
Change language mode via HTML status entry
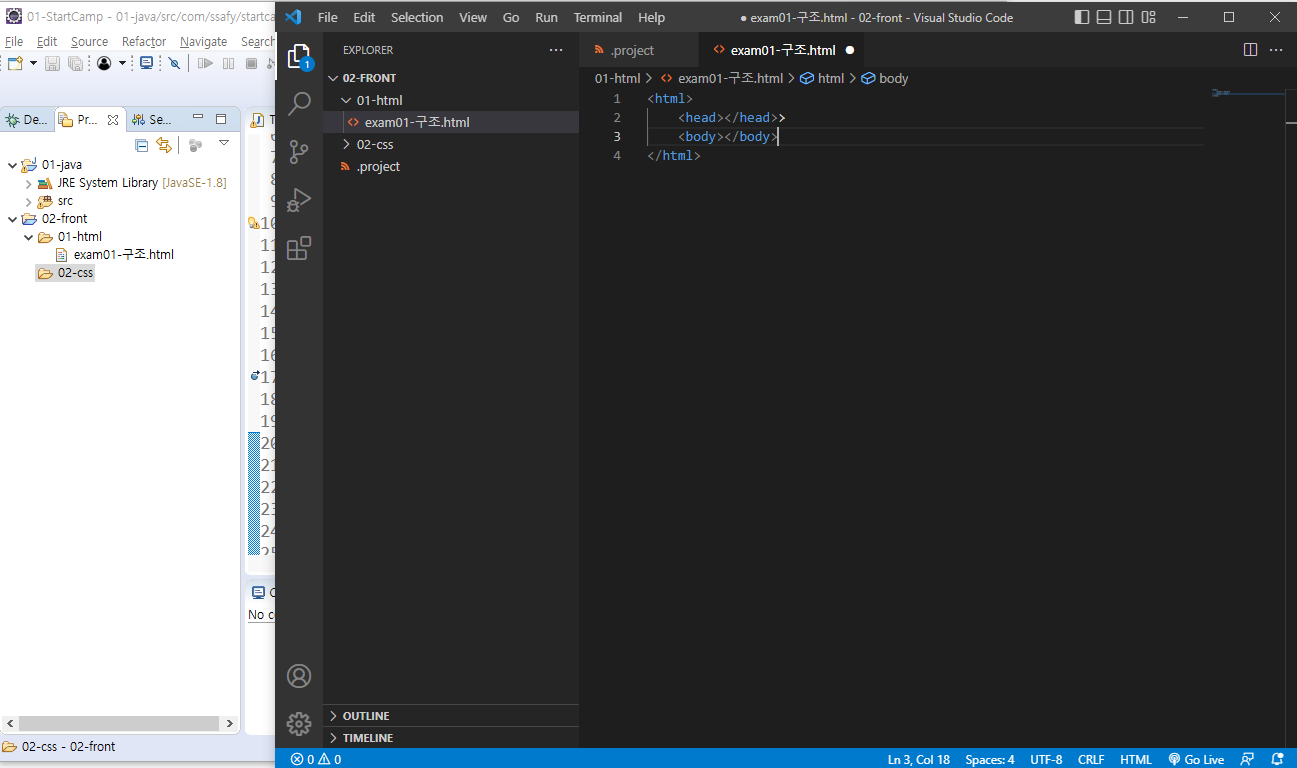pos(1136,759)
